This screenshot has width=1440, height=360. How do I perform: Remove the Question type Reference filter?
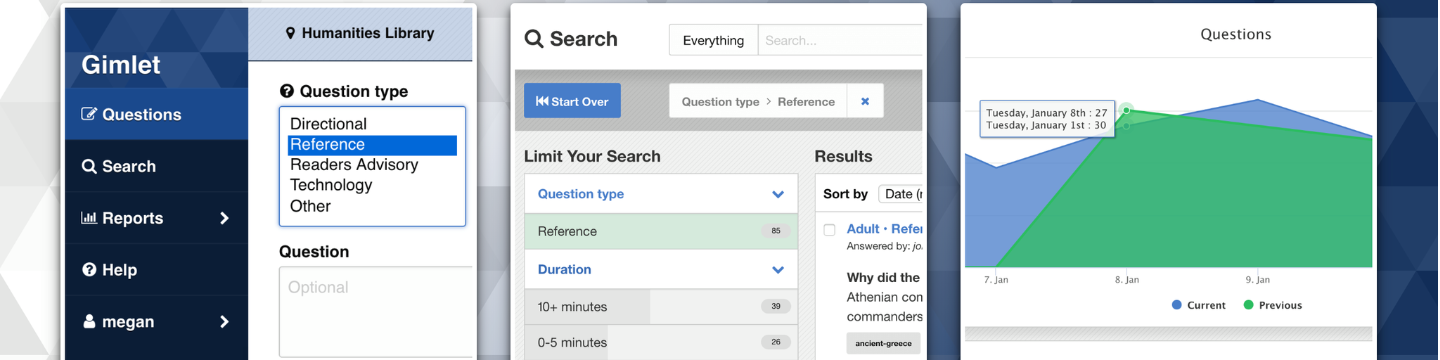[865, 101]
